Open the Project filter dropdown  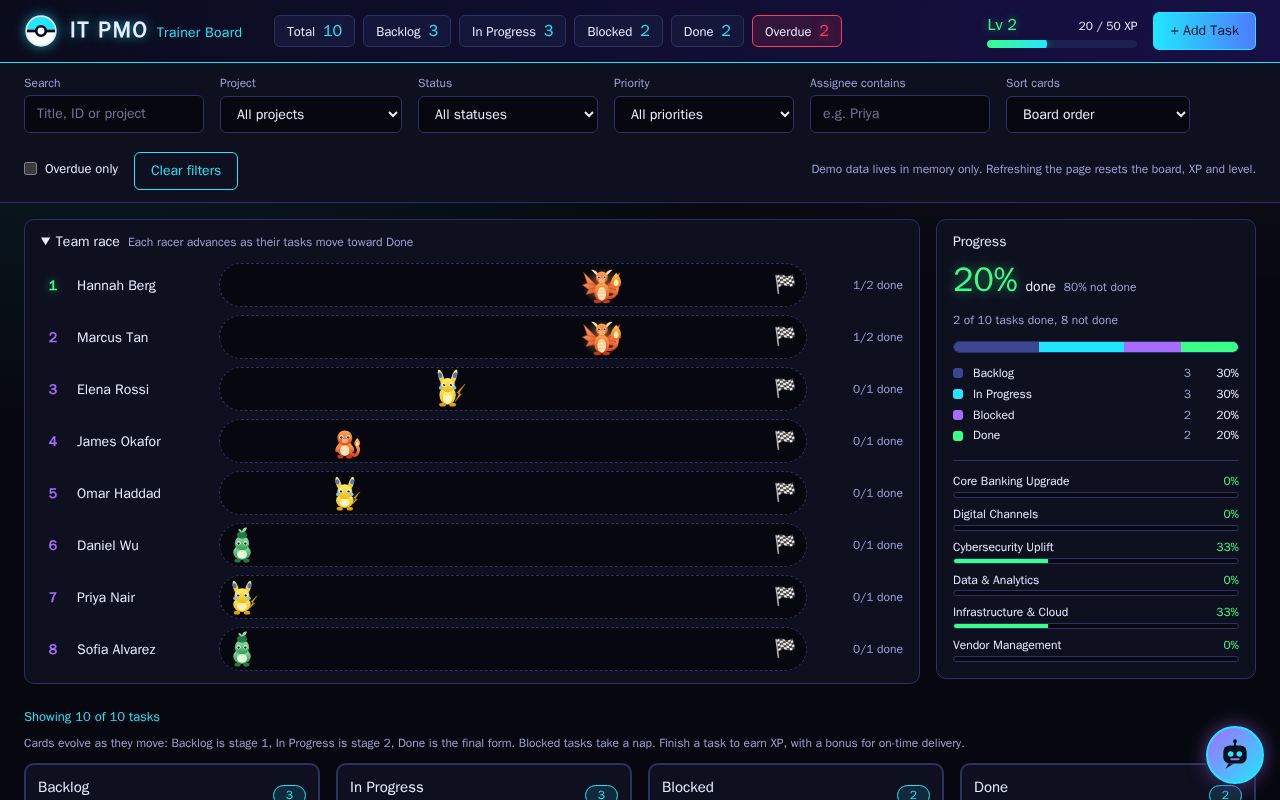click(311, 114)
